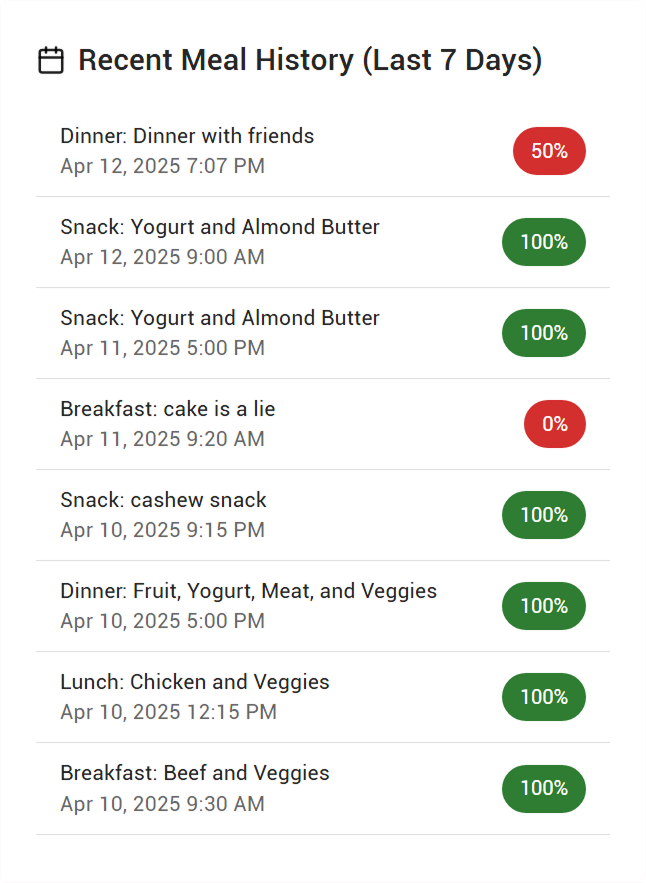
Task: Click the 100% badge for Beef and Veggies
Action: click(x=544, y=788)
